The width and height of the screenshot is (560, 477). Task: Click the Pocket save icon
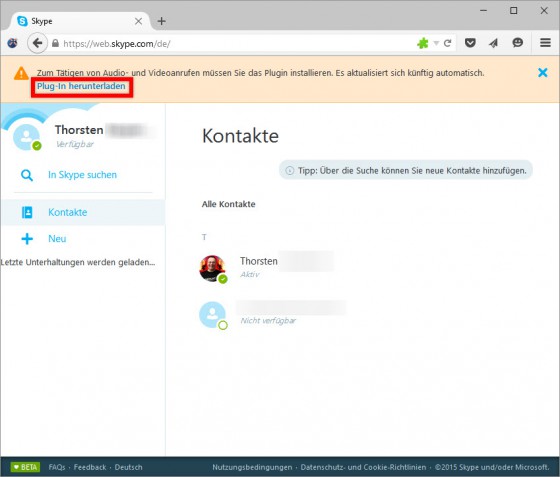point(470,43)
